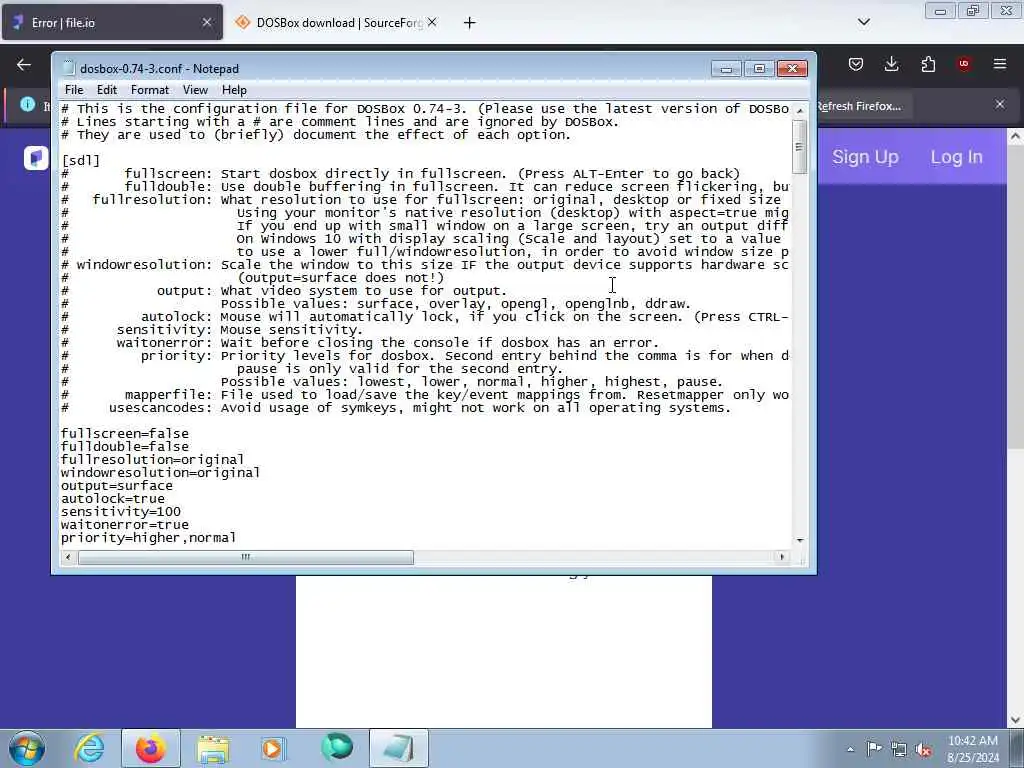Close the DOSBox download tab
1024x768 pixels.
(432, 23)
